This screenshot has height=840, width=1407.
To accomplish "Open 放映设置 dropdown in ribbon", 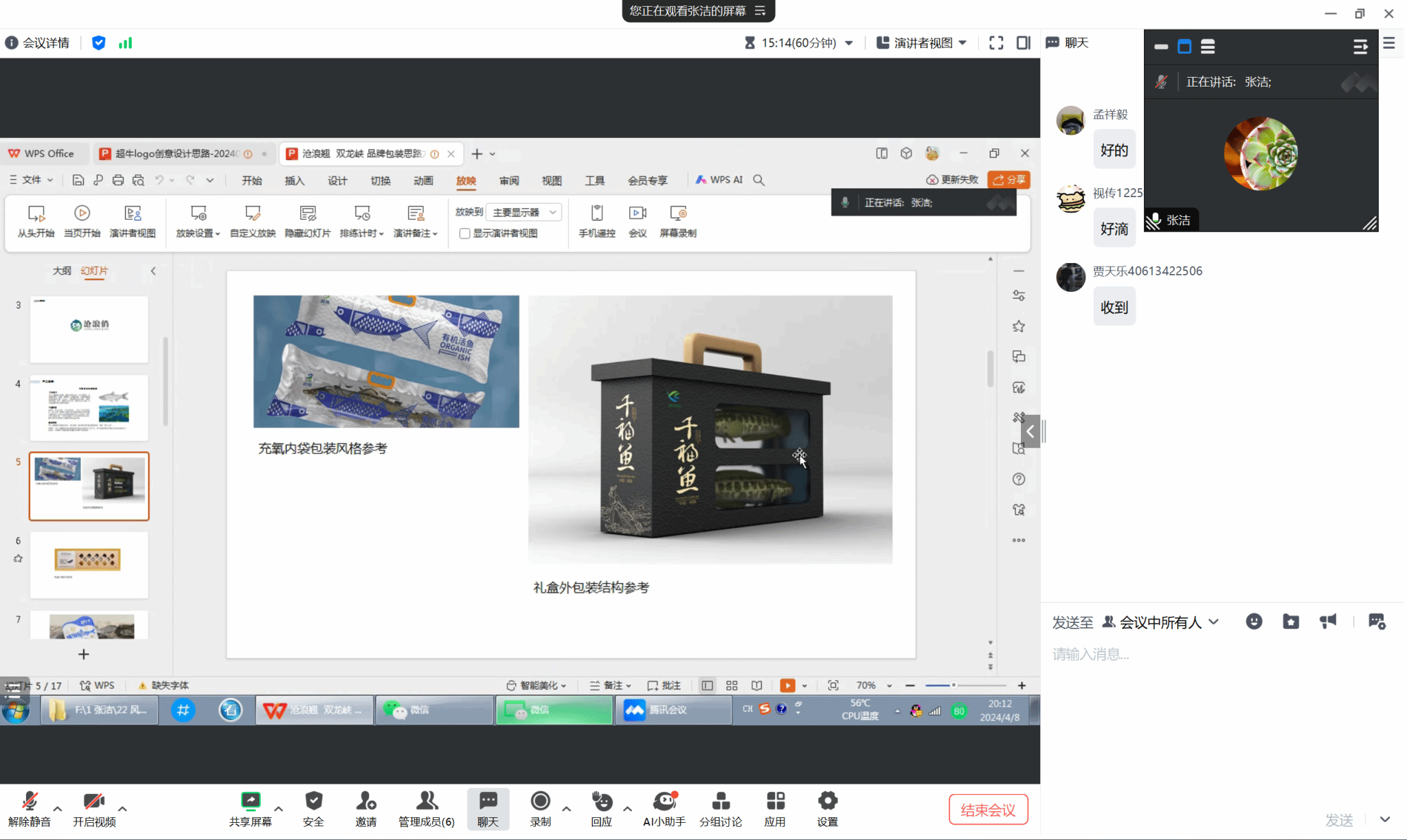I will click(x=198, y=221).
